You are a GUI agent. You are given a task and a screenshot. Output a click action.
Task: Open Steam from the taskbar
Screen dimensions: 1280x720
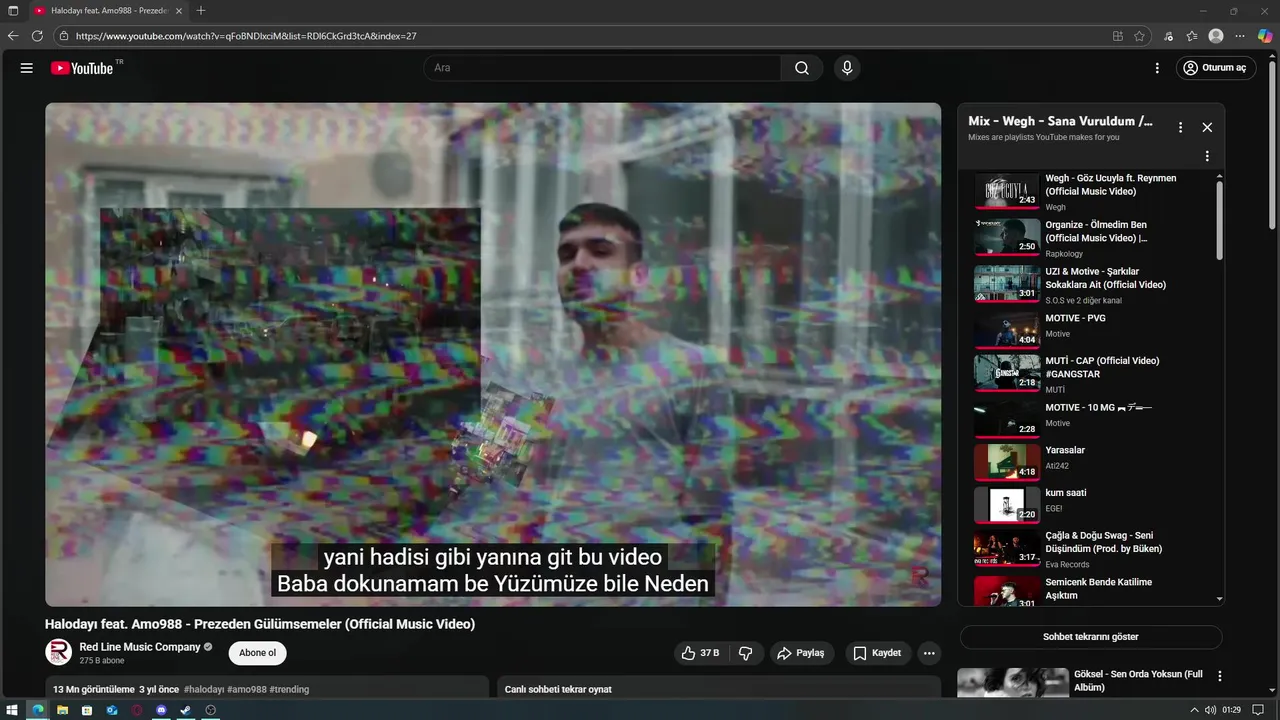(x=186, y=710)
